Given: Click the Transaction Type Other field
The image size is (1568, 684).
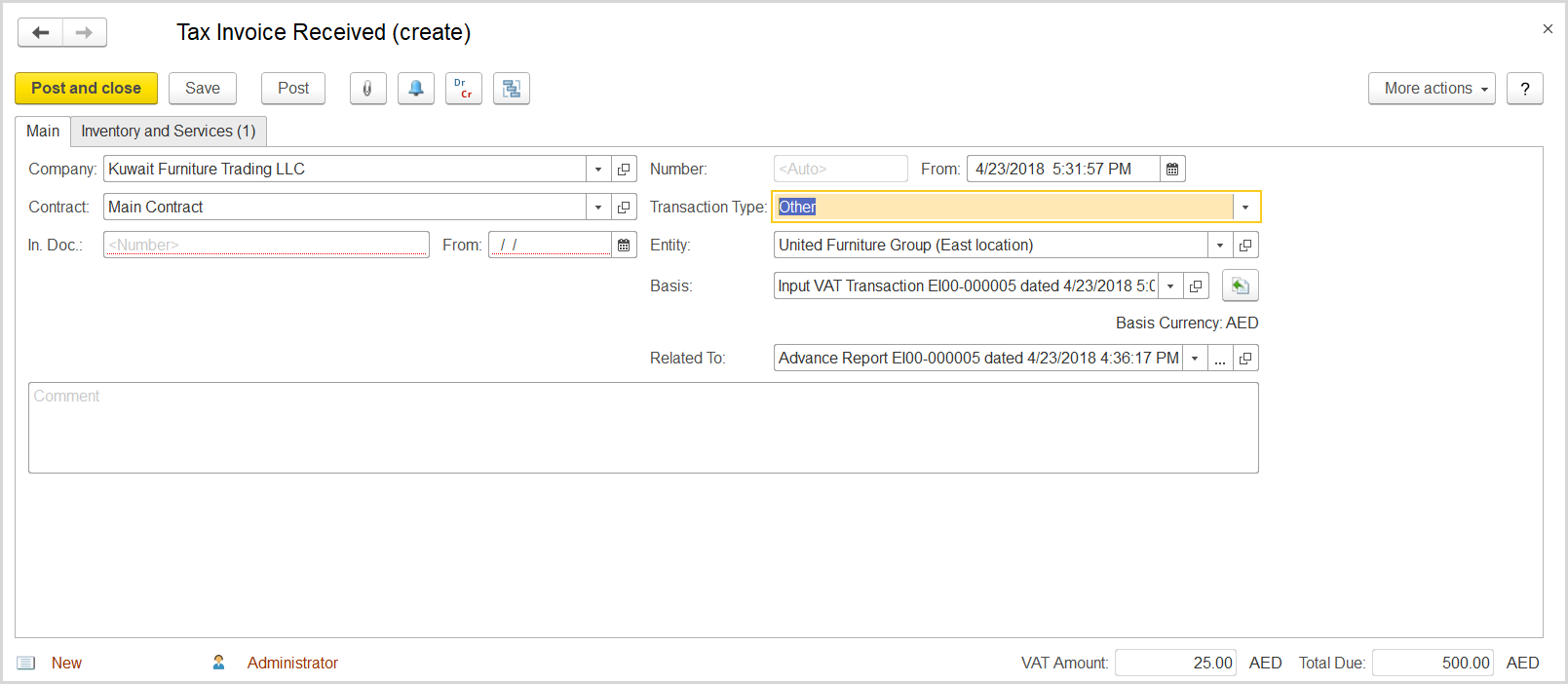Looking at the screenshot, I should (x=1004, y=207).
